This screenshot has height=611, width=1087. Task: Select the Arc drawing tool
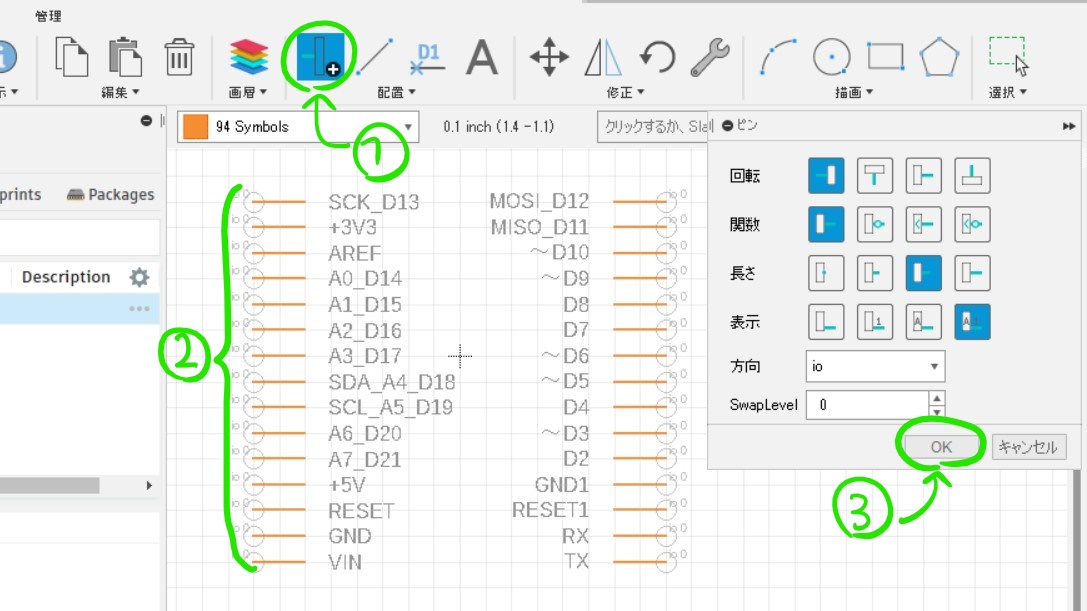778,57
